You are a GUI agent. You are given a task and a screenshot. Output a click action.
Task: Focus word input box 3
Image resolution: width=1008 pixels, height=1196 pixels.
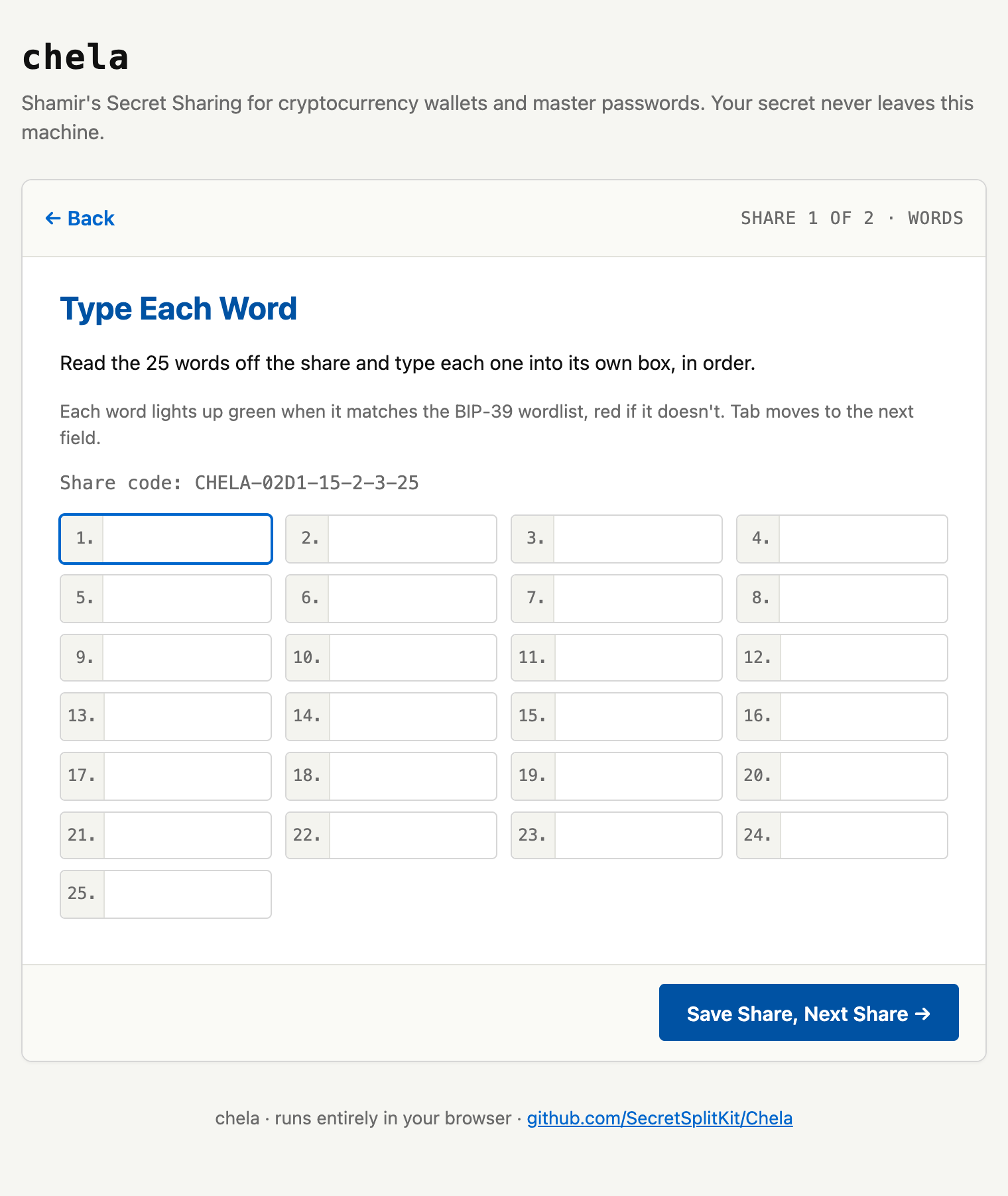[638, 539]
